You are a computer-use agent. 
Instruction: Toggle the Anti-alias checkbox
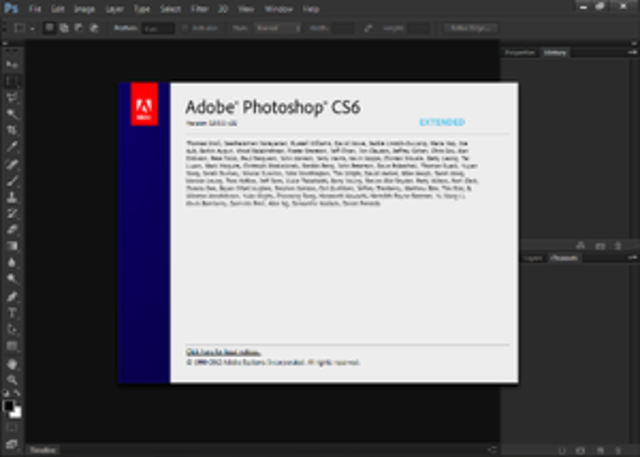184,28
